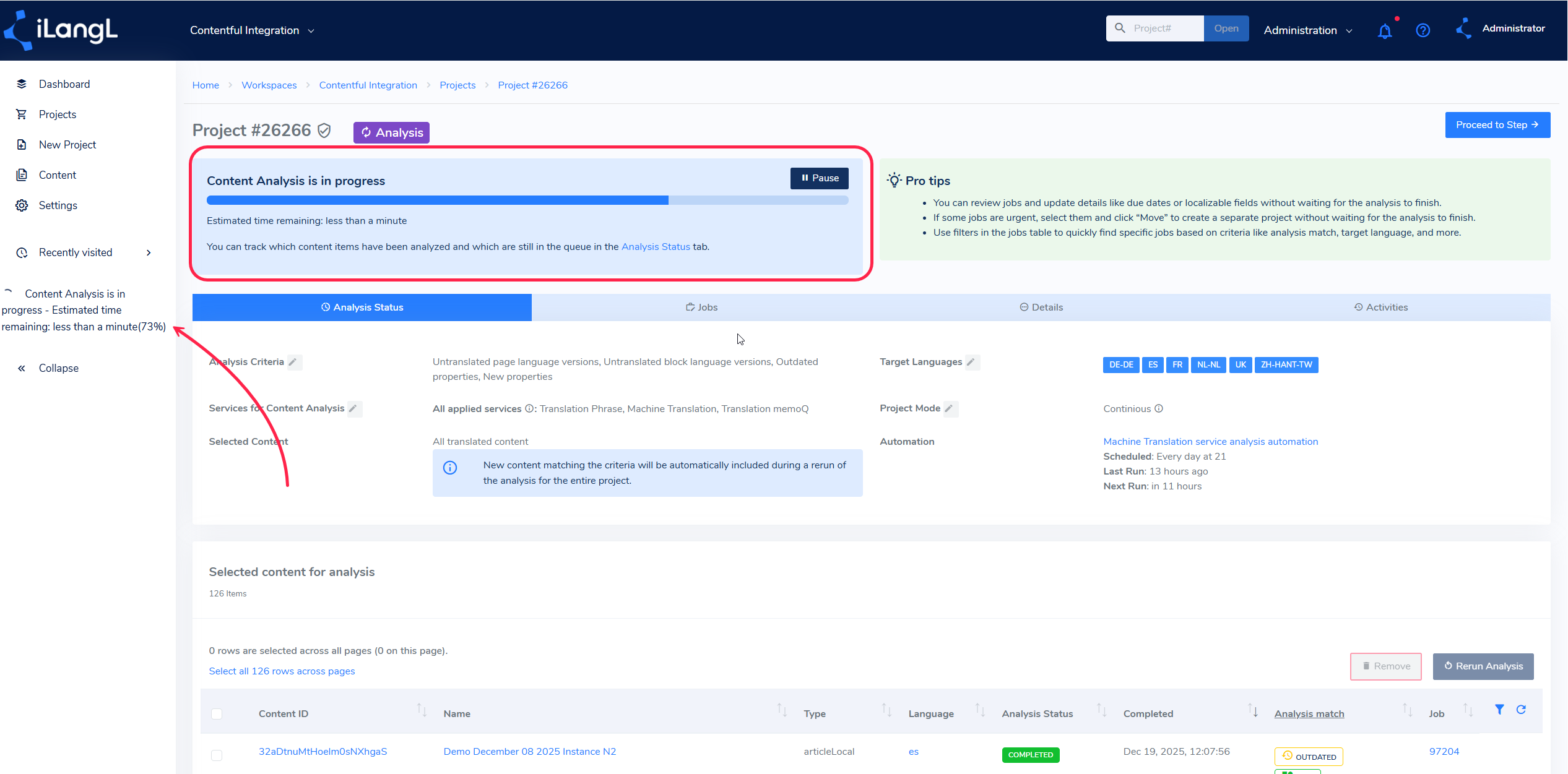The image size is (1568, 774).
Task: Click the Dashboard sidebar icon
Action: coord(22,84)
